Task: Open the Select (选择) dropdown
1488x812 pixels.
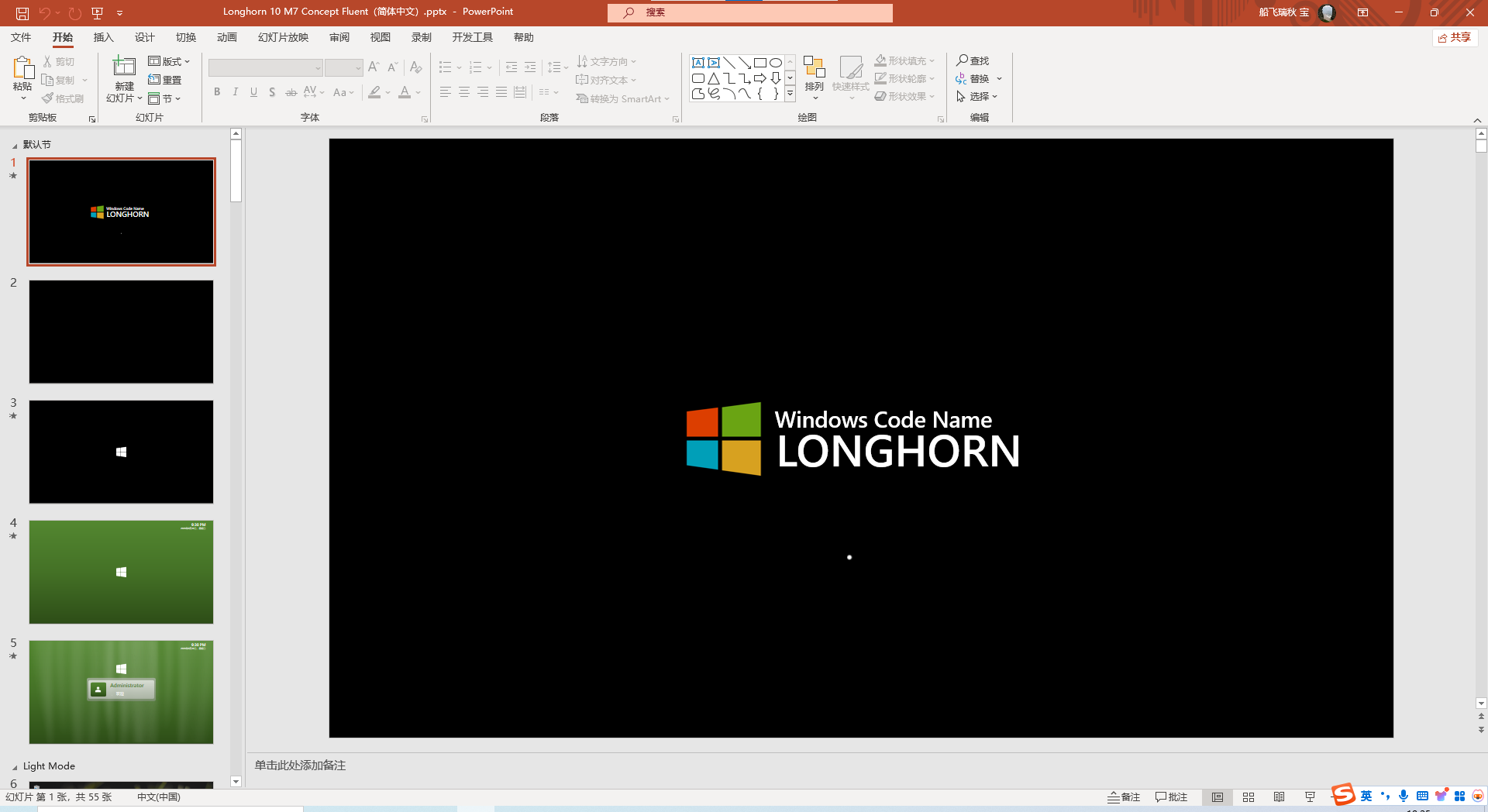Action: (x=977, y=97)
